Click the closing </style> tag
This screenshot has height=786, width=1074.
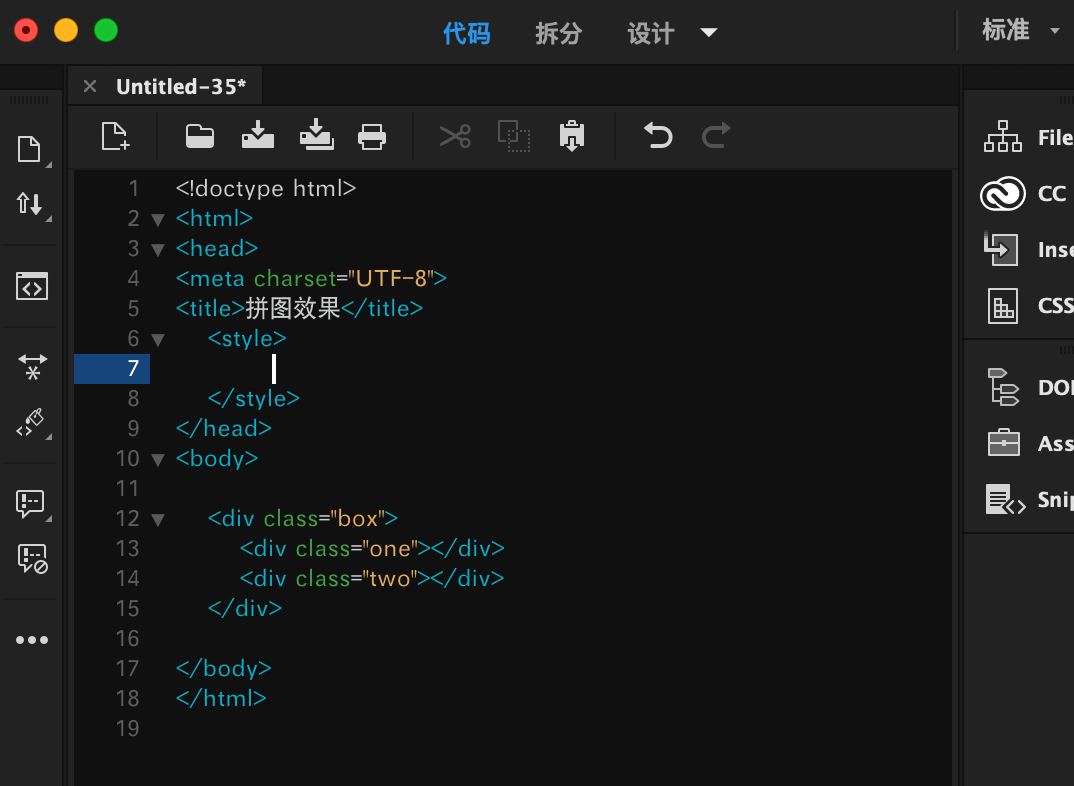tap(254, 398)
